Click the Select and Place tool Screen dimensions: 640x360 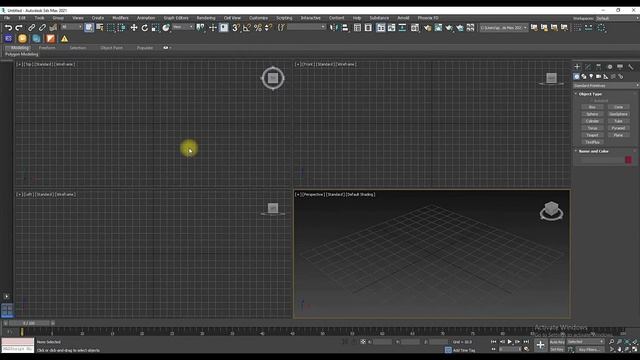tap(166, 28)
